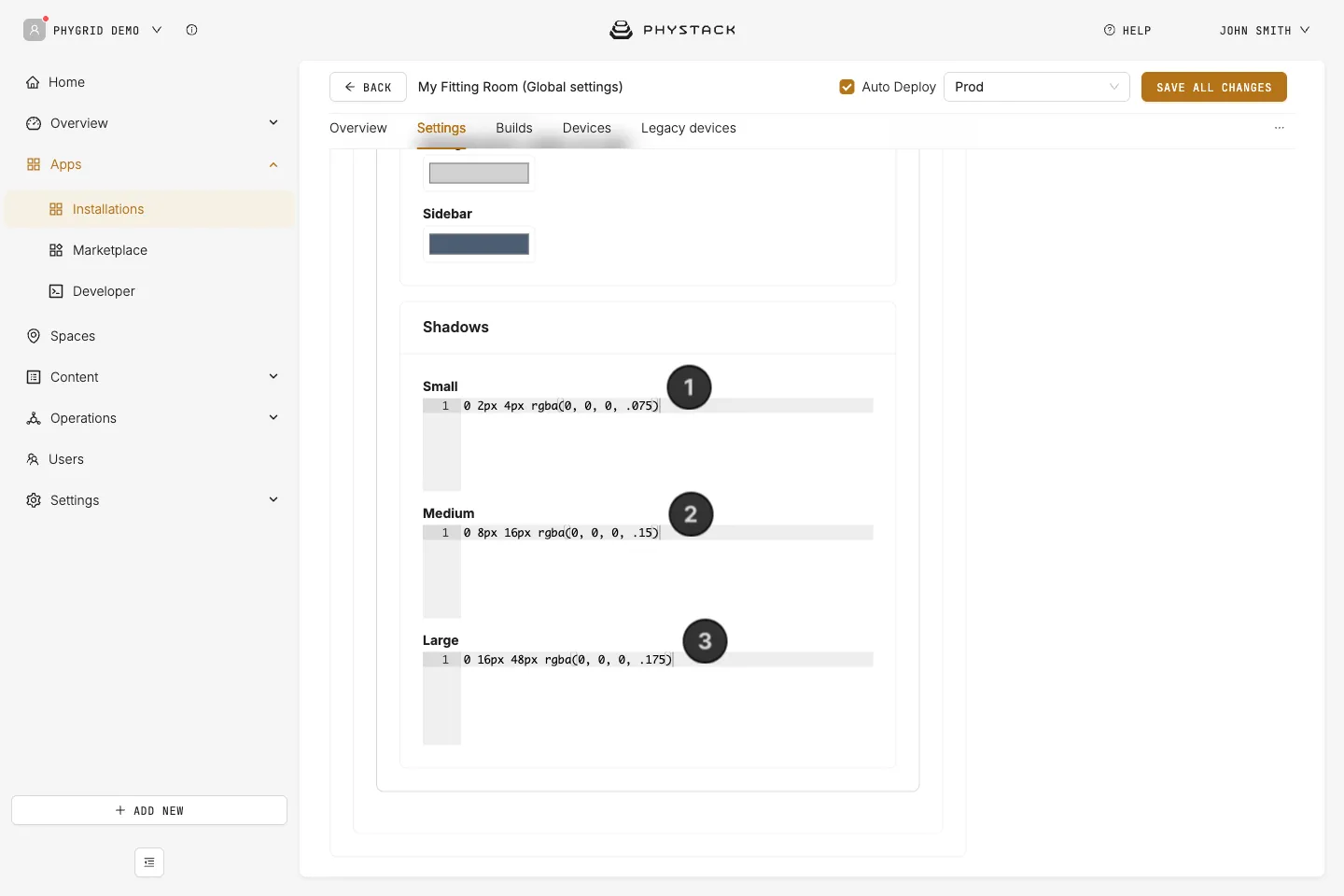Viewport: 1344px width, 896px height.
Task: Click the Add New button
Action: point(149,810)
